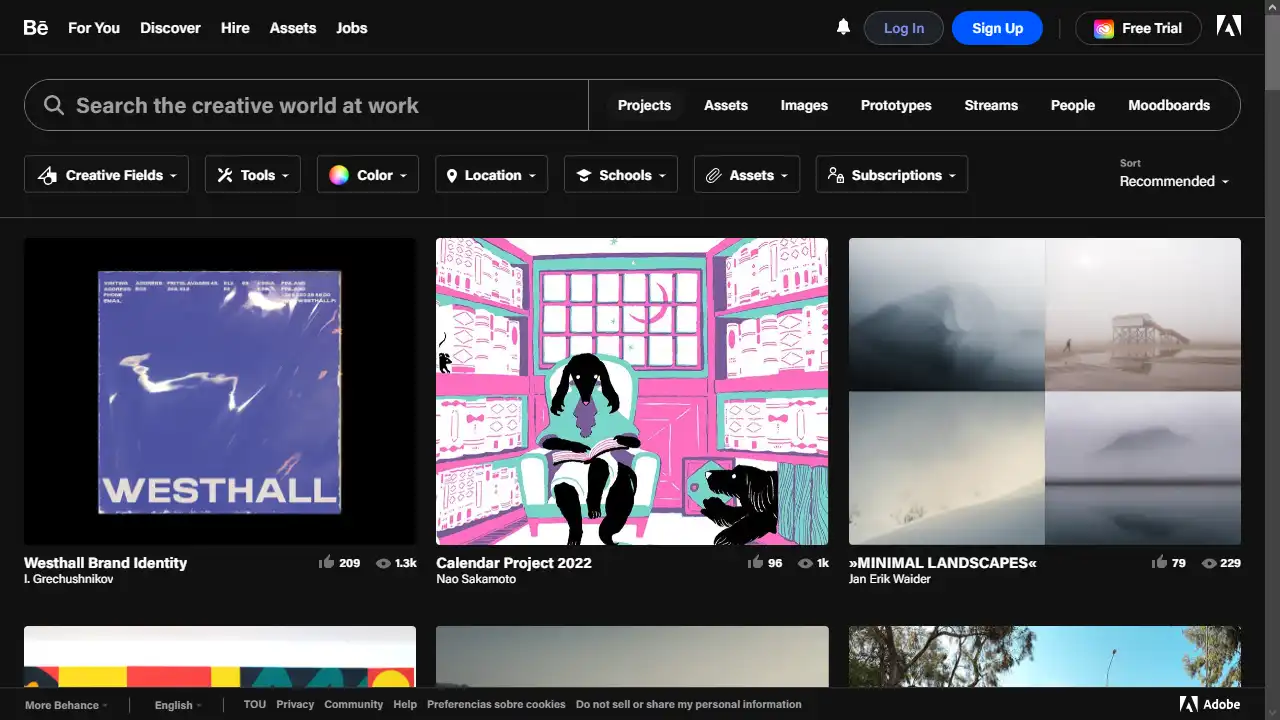Click the search magnifier icon

tap(53, 105)
